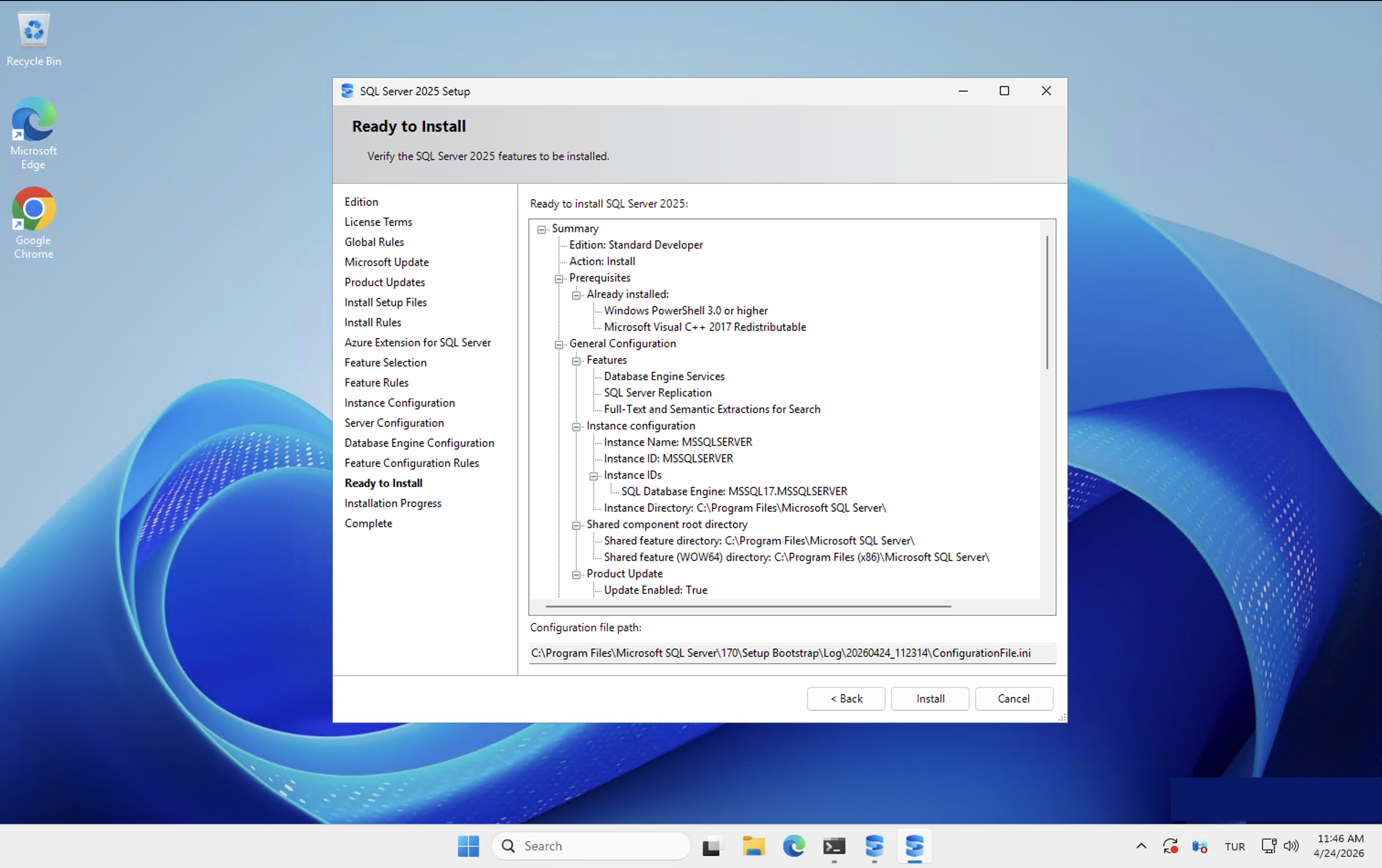Click the vertical scrollbar of the summary tree
Viewport: 1382px width, 868px height.
pos(1047,303)
